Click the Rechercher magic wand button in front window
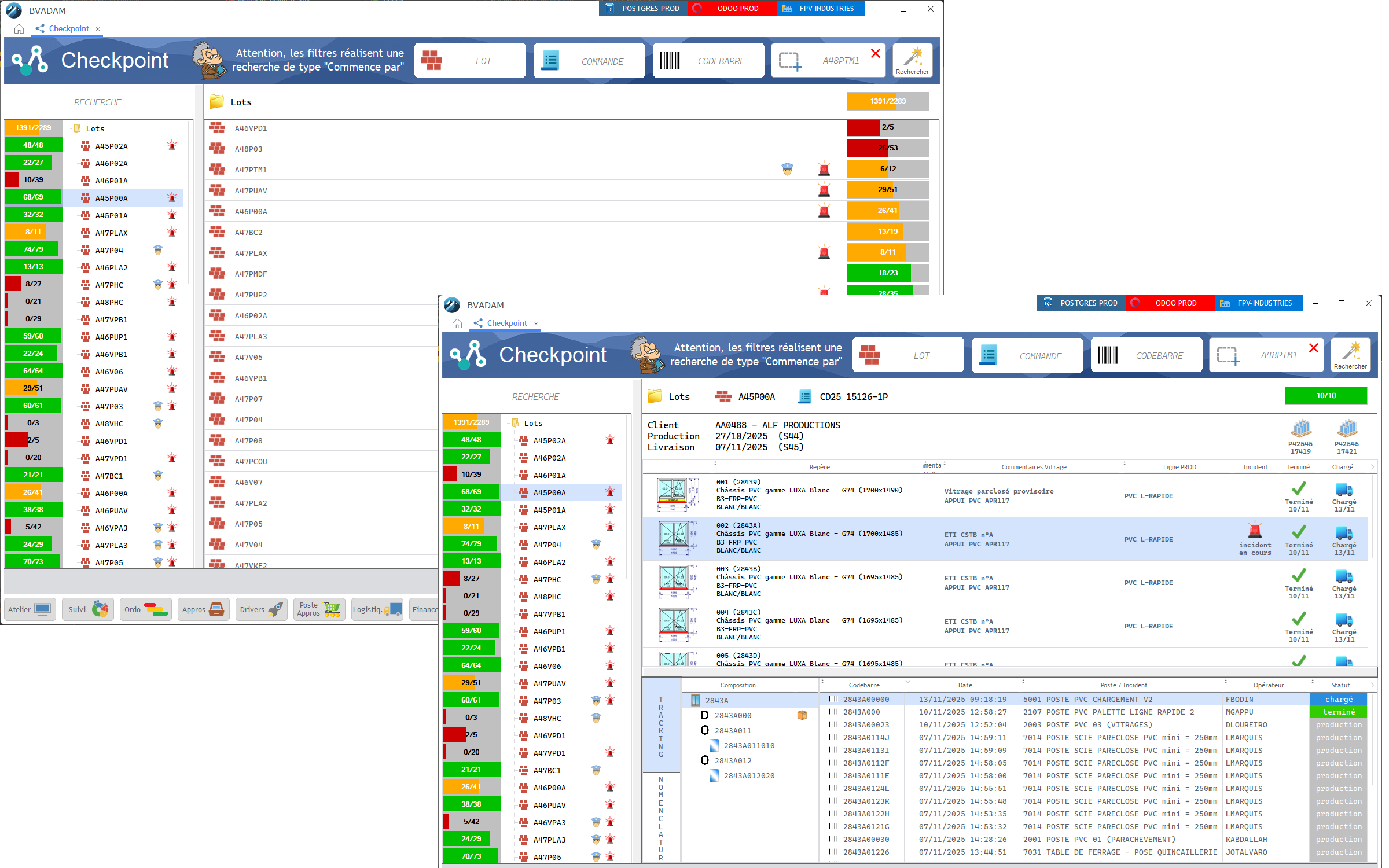The image size is (1389, 868). coord(1350,354)
